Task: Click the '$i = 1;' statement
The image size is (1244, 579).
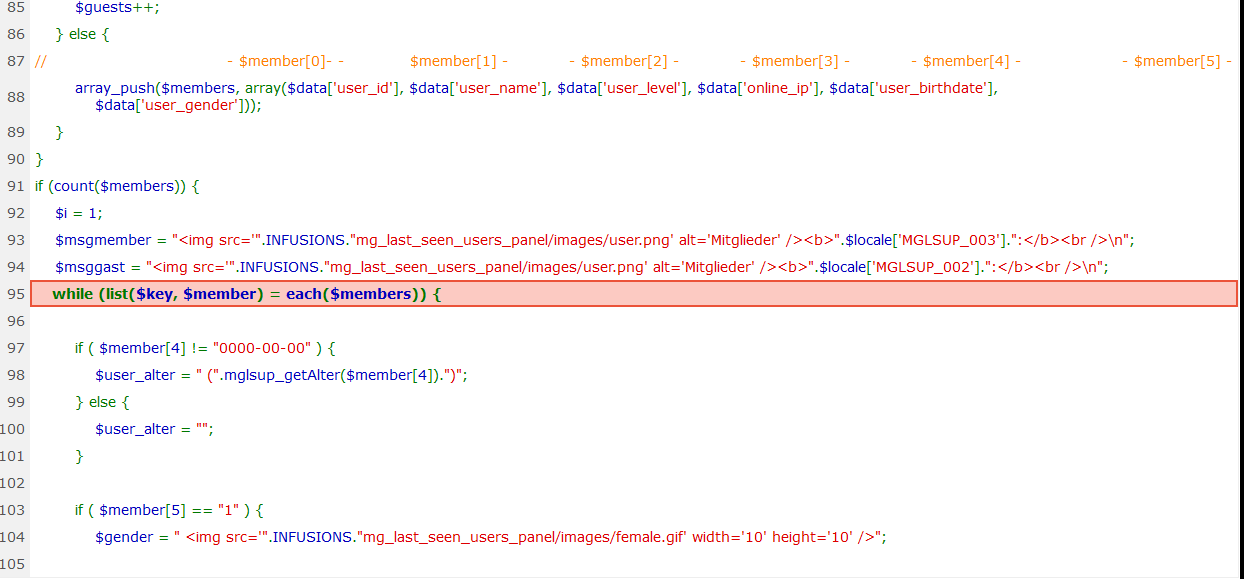Action: 79,213
